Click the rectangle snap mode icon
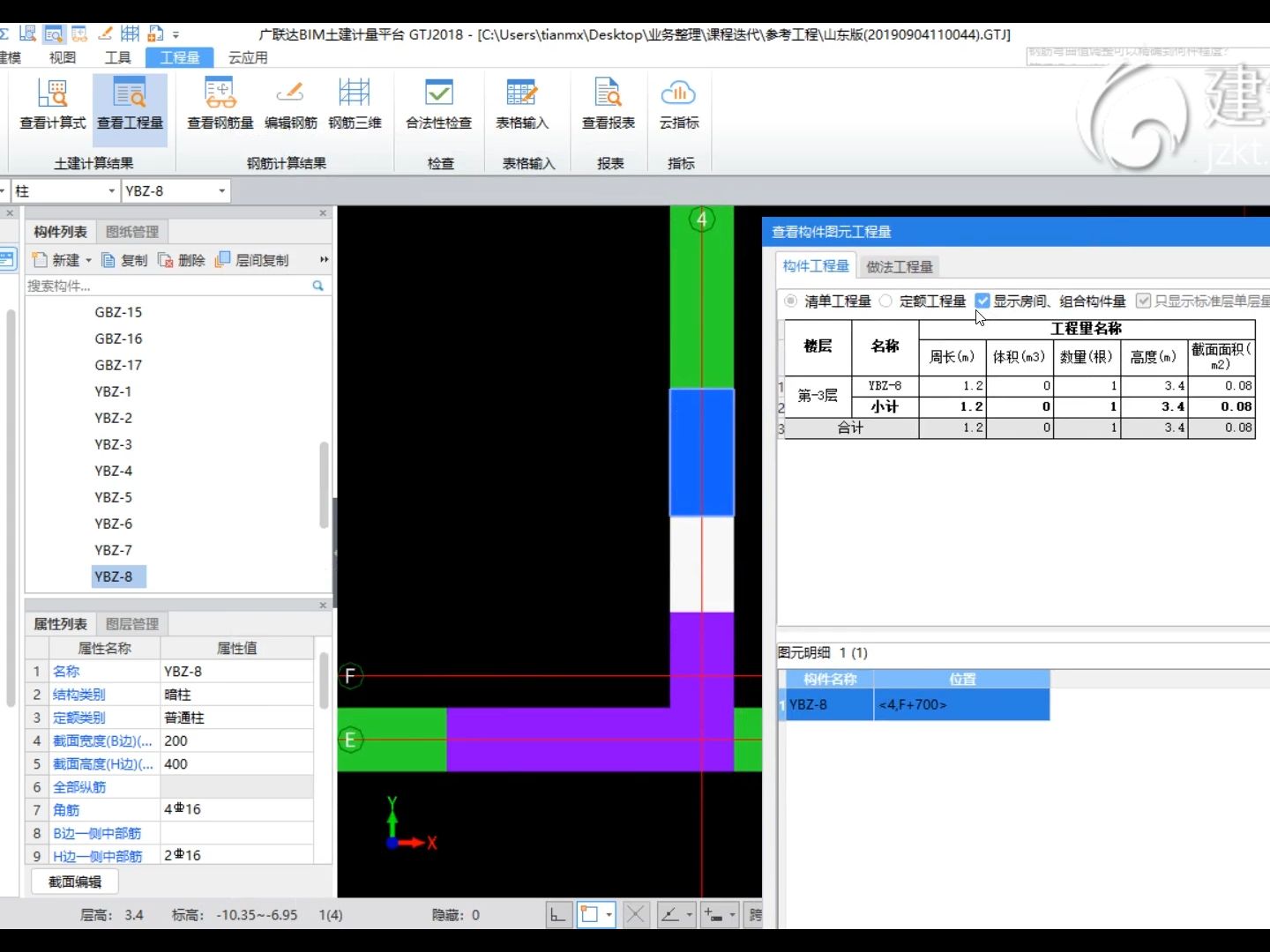This screenshot has width=1270, height=952. (x=588, y=915)
